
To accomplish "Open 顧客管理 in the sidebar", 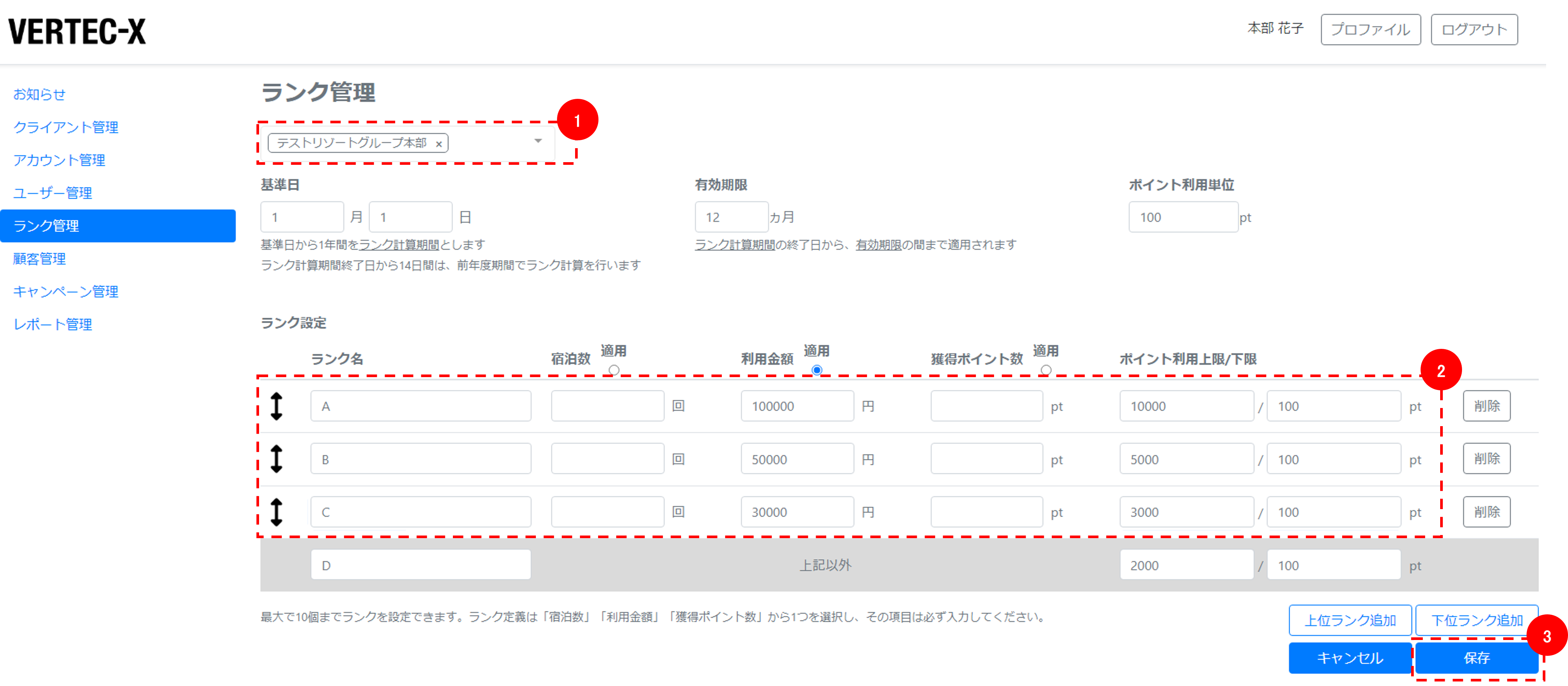I will [40, 259].
